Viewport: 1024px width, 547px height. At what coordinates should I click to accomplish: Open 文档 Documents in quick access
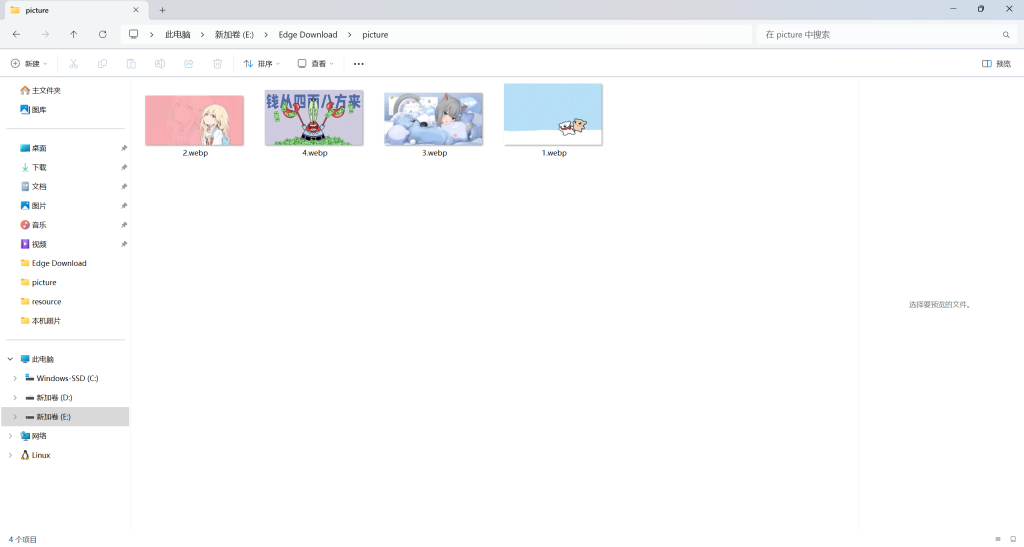tap(33, 187)
